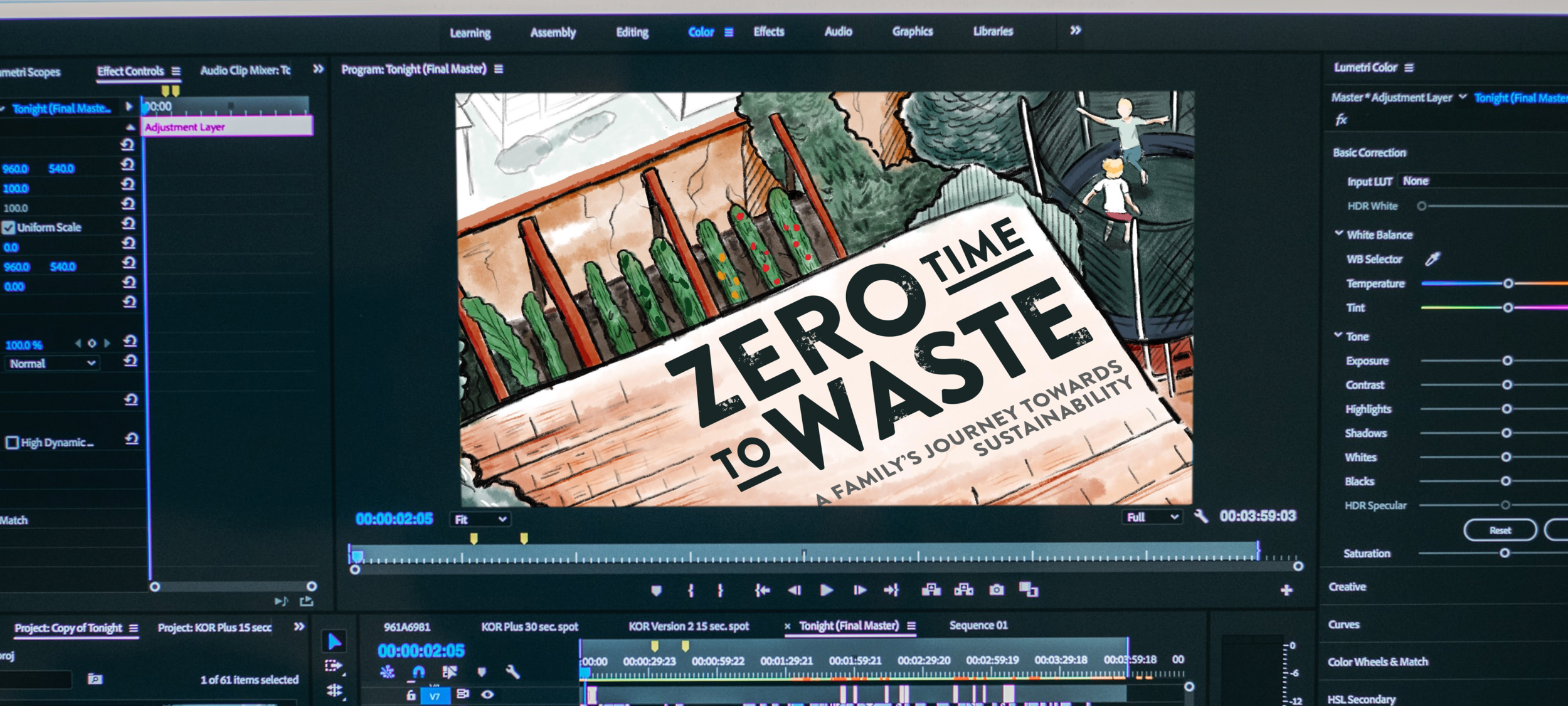Viewport: 1568px width, 706px height.
Task: Expand the Curves section
Action: 1343,624
